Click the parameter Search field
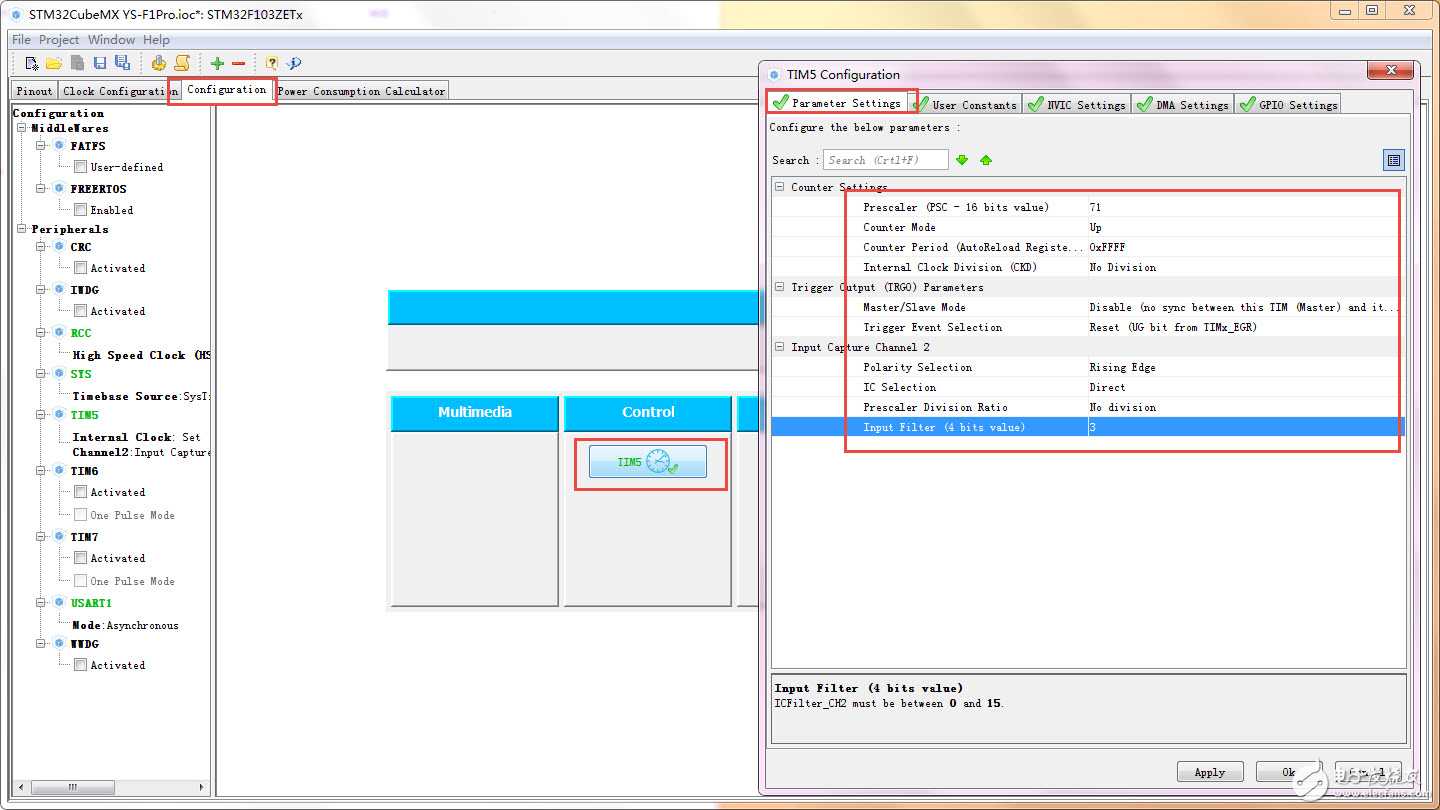Viewport: 1440px width, 810px height. pos(886,160)
